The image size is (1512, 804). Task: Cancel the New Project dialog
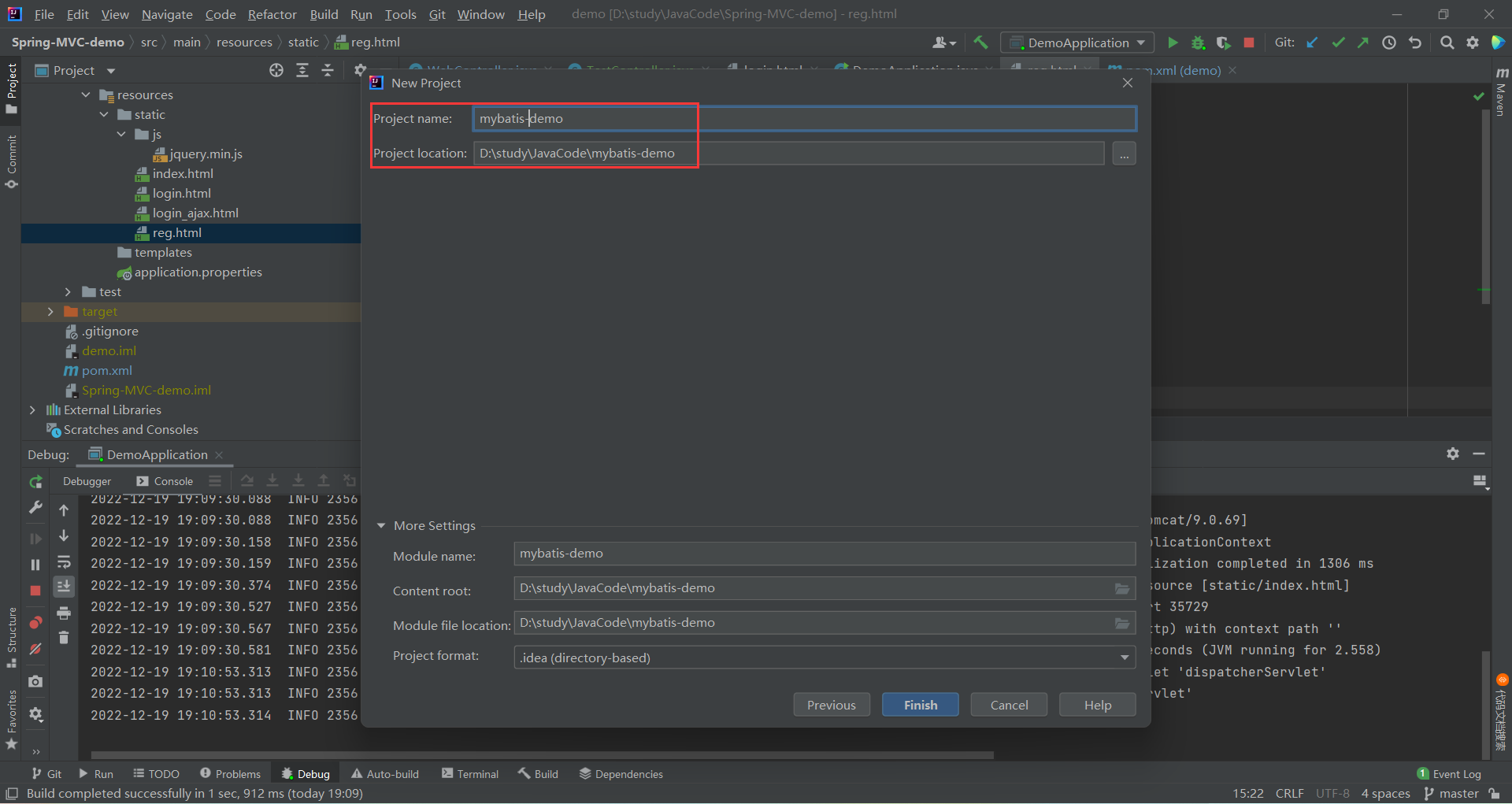point(1009,705)
